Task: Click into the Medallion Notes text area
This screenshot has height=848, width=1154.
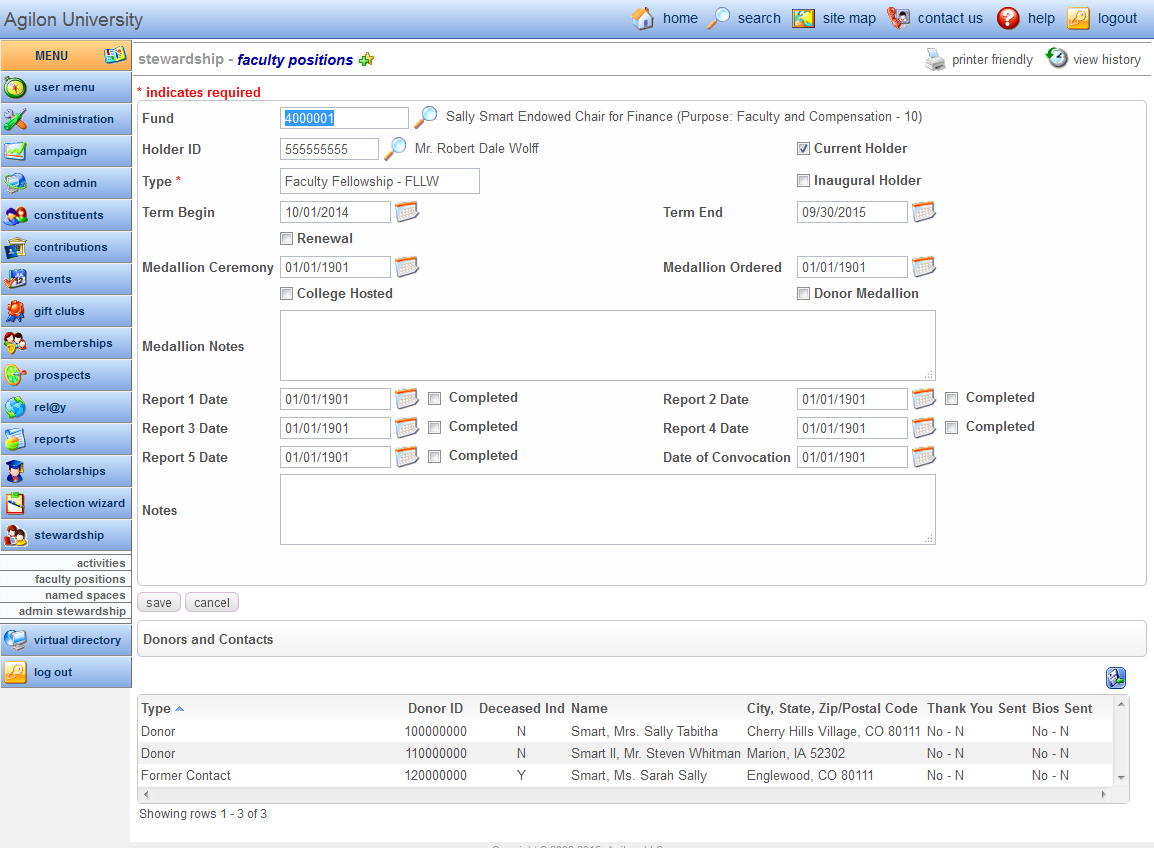Action: (x=608, y=345)
